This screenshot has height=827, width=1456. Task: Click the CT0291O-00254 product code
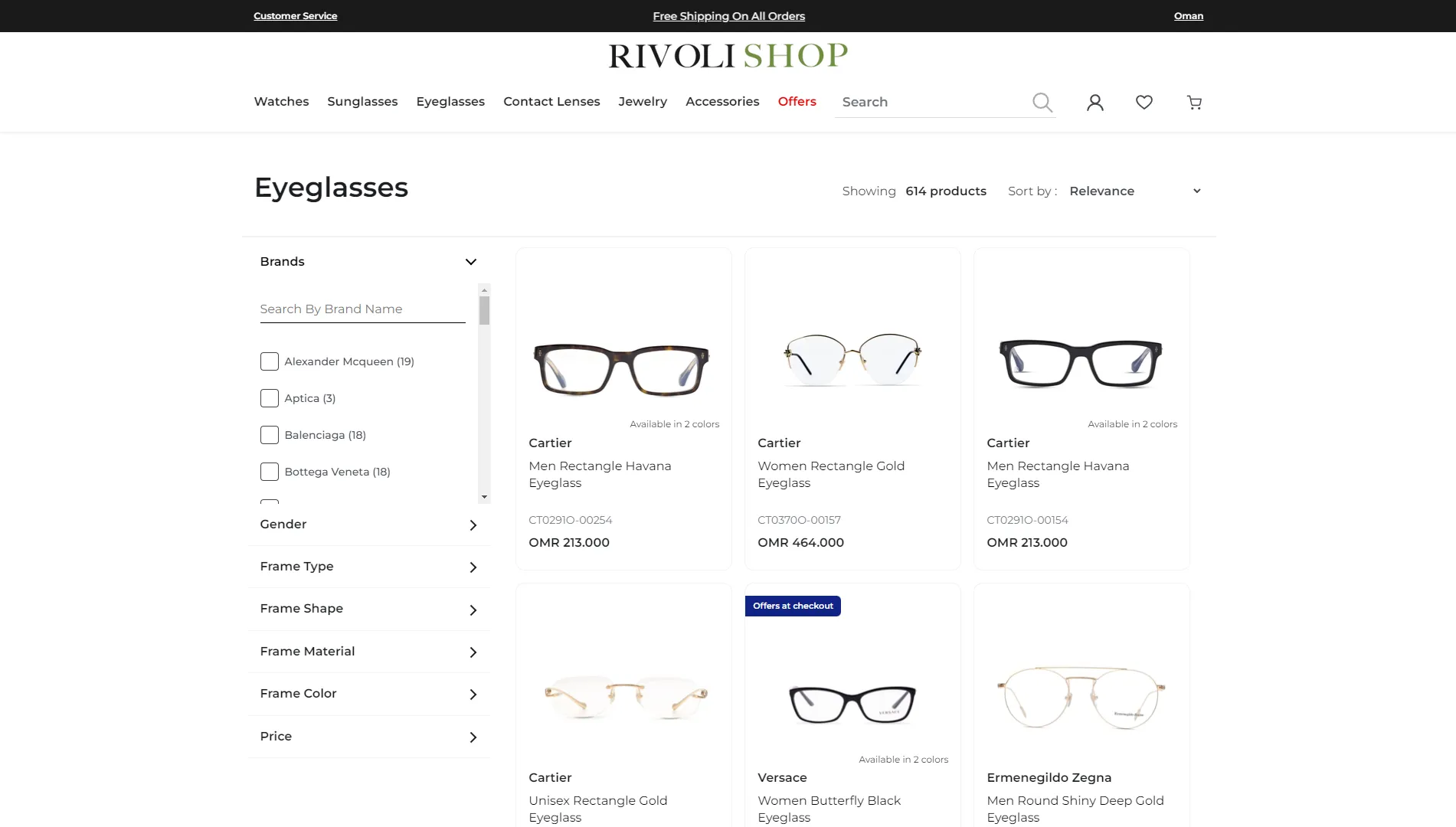(x=570, y=520)
